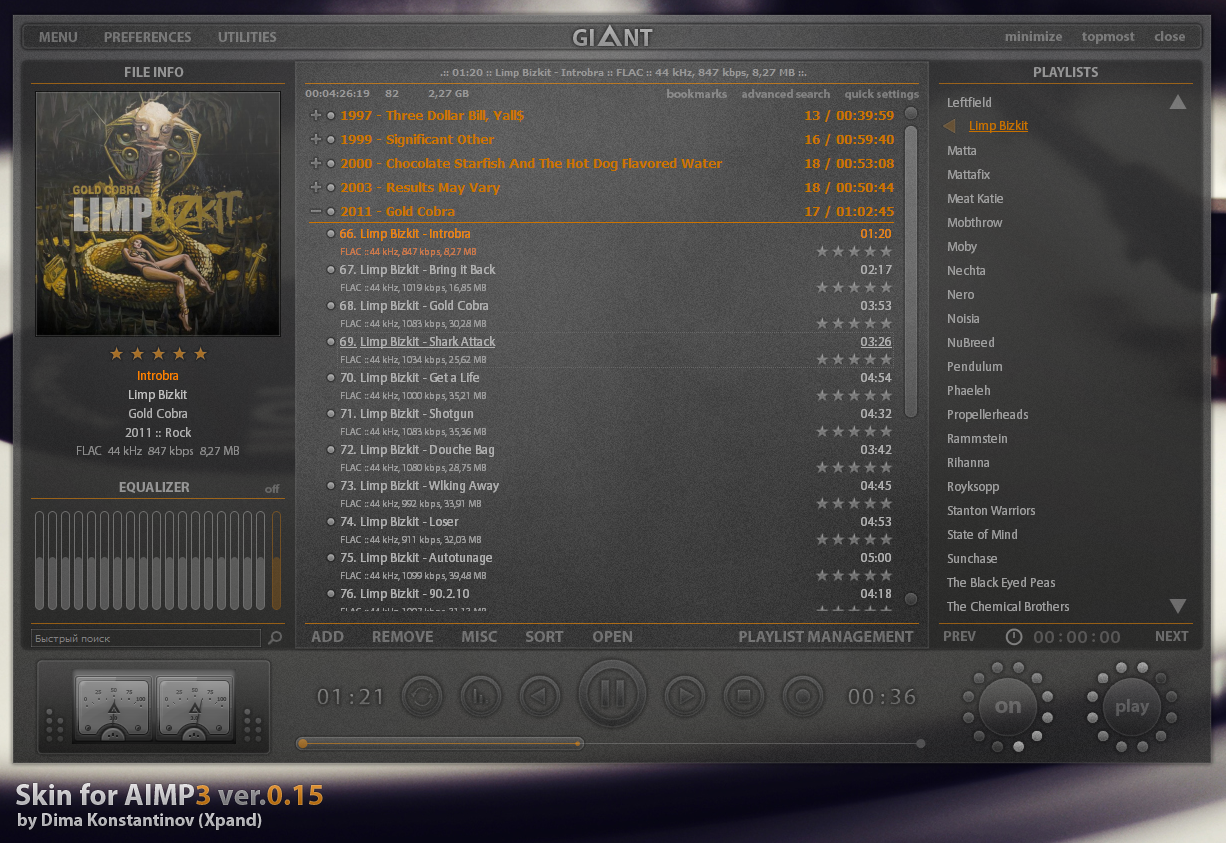This screenshot has height=843, width=1226.
Task: Click OPEN below the playlist
Action: [612, 636]
